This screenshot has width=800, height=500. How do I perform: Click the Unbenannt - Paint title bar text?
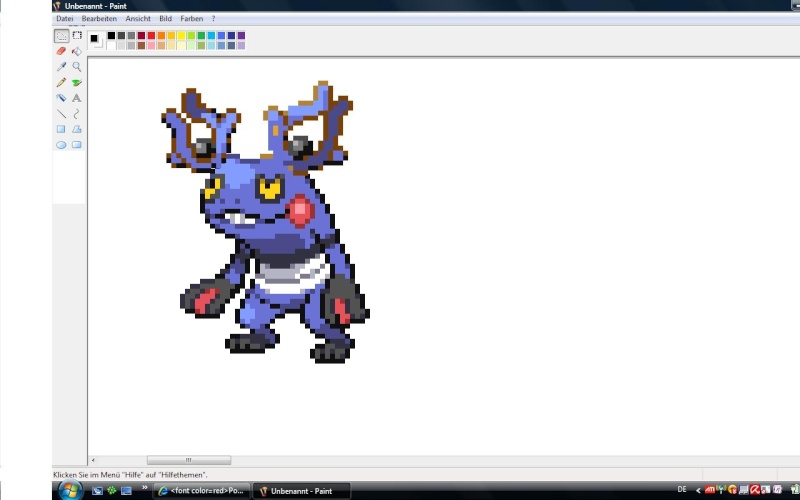pyautogui.click(x=95, y=6)
